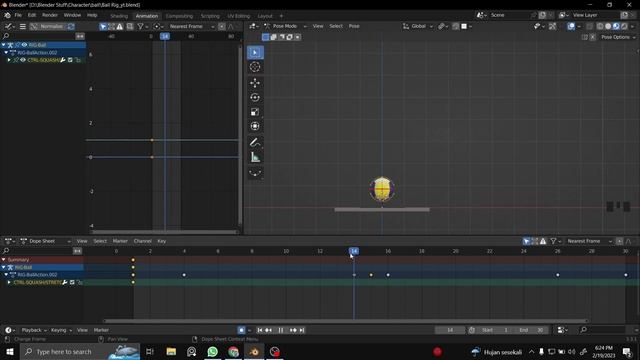Open Dope Sheet mode dropdown
The width and height of the screenshot is (640, 360).
pyautogui.click(x=45, y=241)
